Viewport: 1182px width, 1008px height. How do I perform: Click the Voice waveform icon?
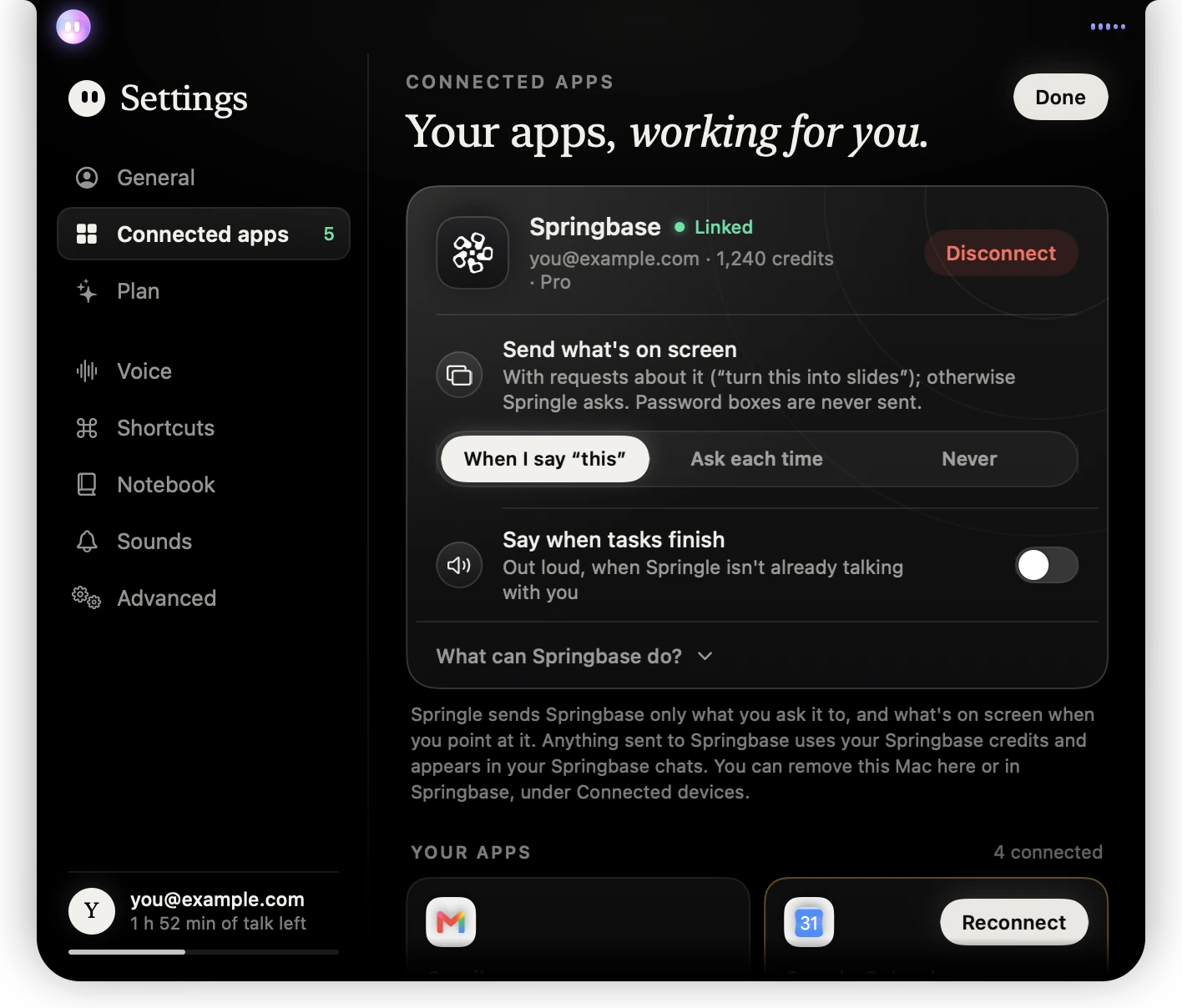click(87, 371)
